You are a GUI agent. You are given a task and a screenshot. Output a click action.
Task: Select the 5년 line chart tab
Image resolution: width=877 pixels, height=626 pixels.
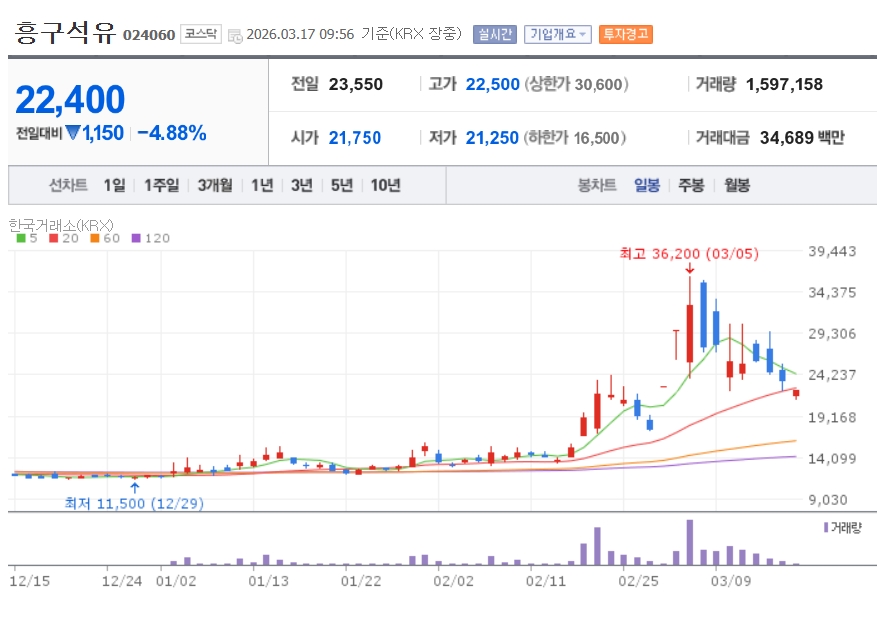(x=342, y=185)
